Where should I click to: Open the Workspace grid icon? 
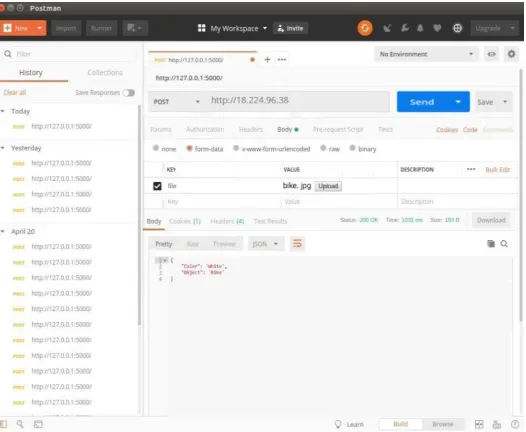tap(201, 28)
